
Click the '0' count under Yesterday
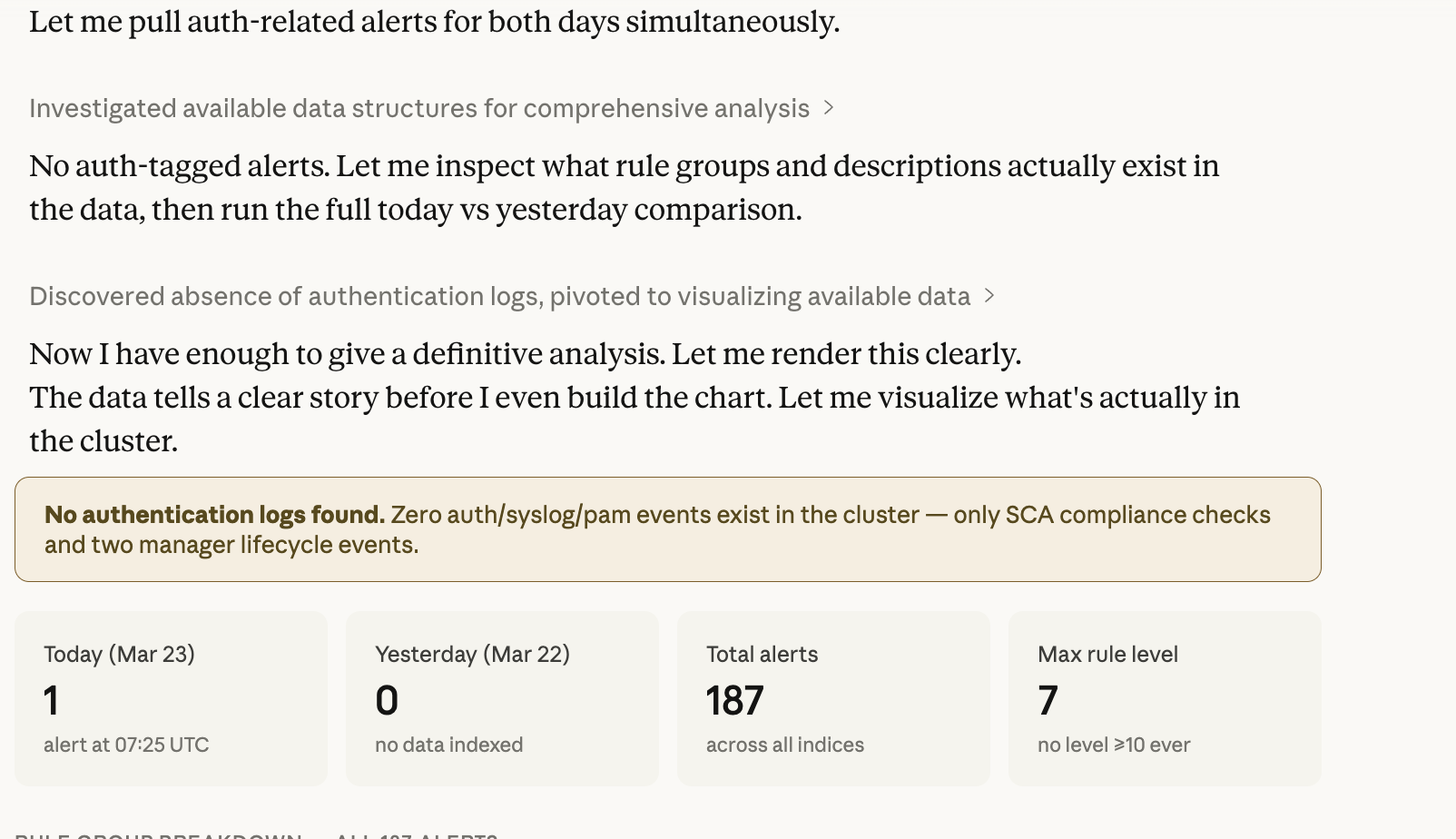pos(386,699)
